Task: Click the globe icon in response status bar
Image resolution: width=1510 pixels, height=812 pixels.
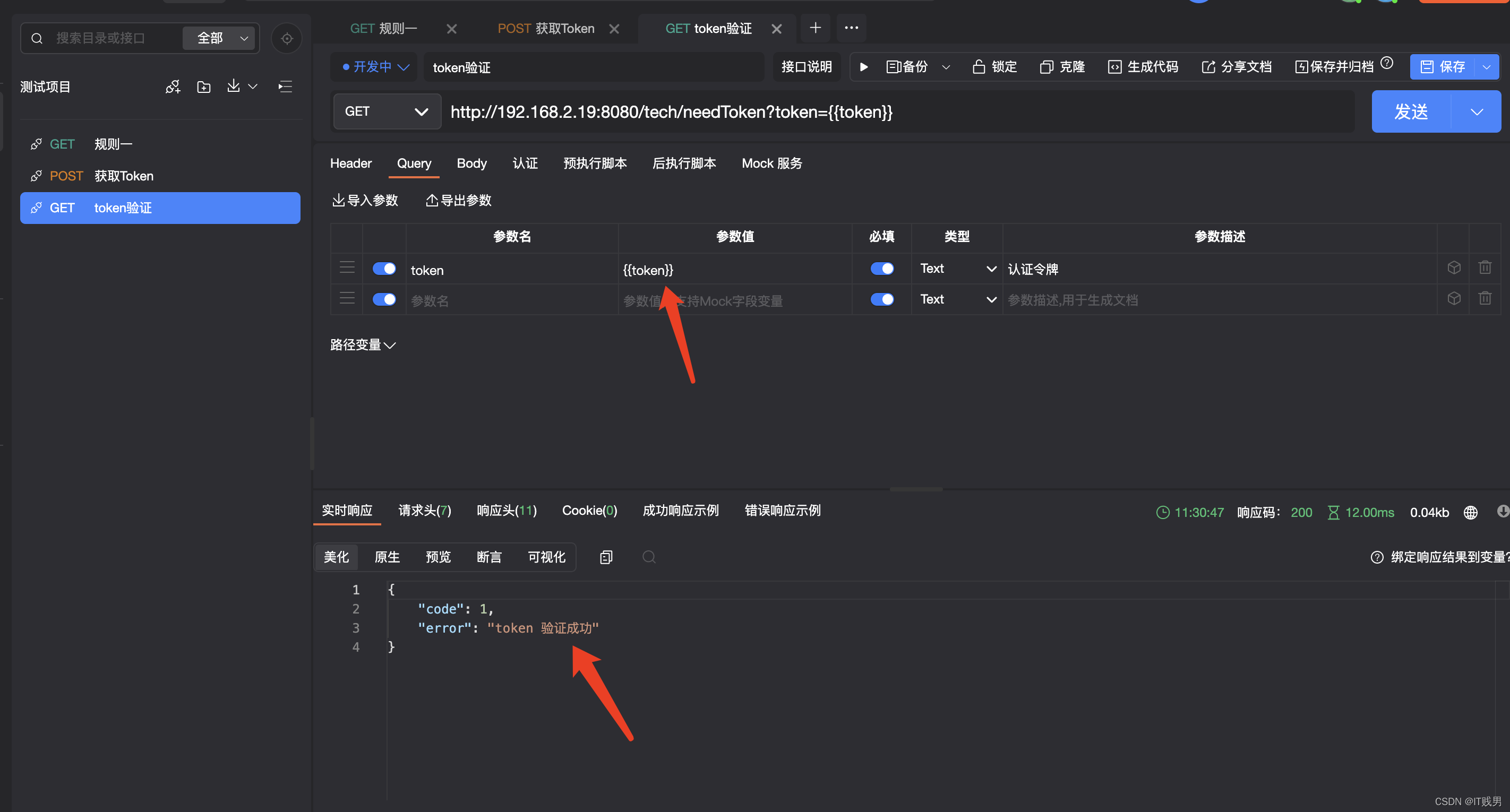Action: point(1470,513)
